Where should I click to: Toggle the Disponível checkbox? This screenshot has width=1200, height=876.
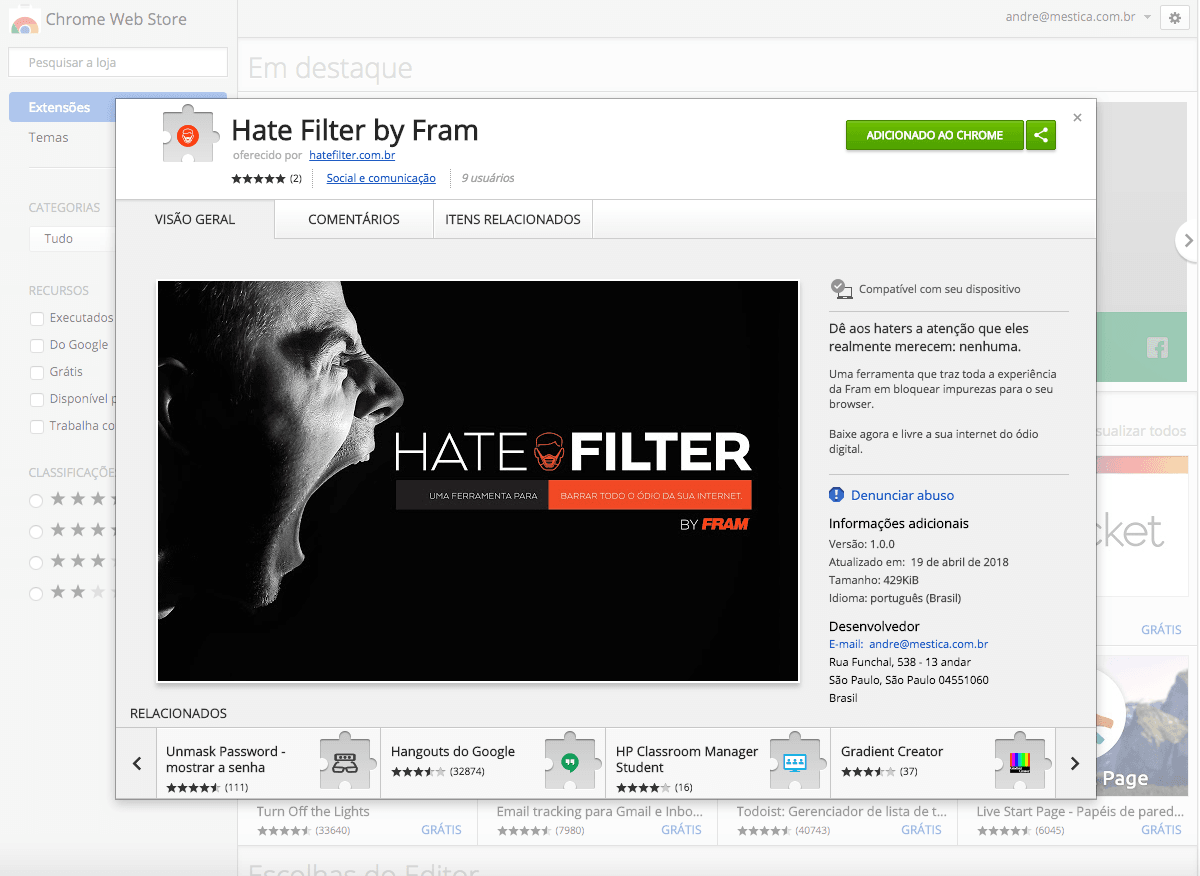click(37, 399)
